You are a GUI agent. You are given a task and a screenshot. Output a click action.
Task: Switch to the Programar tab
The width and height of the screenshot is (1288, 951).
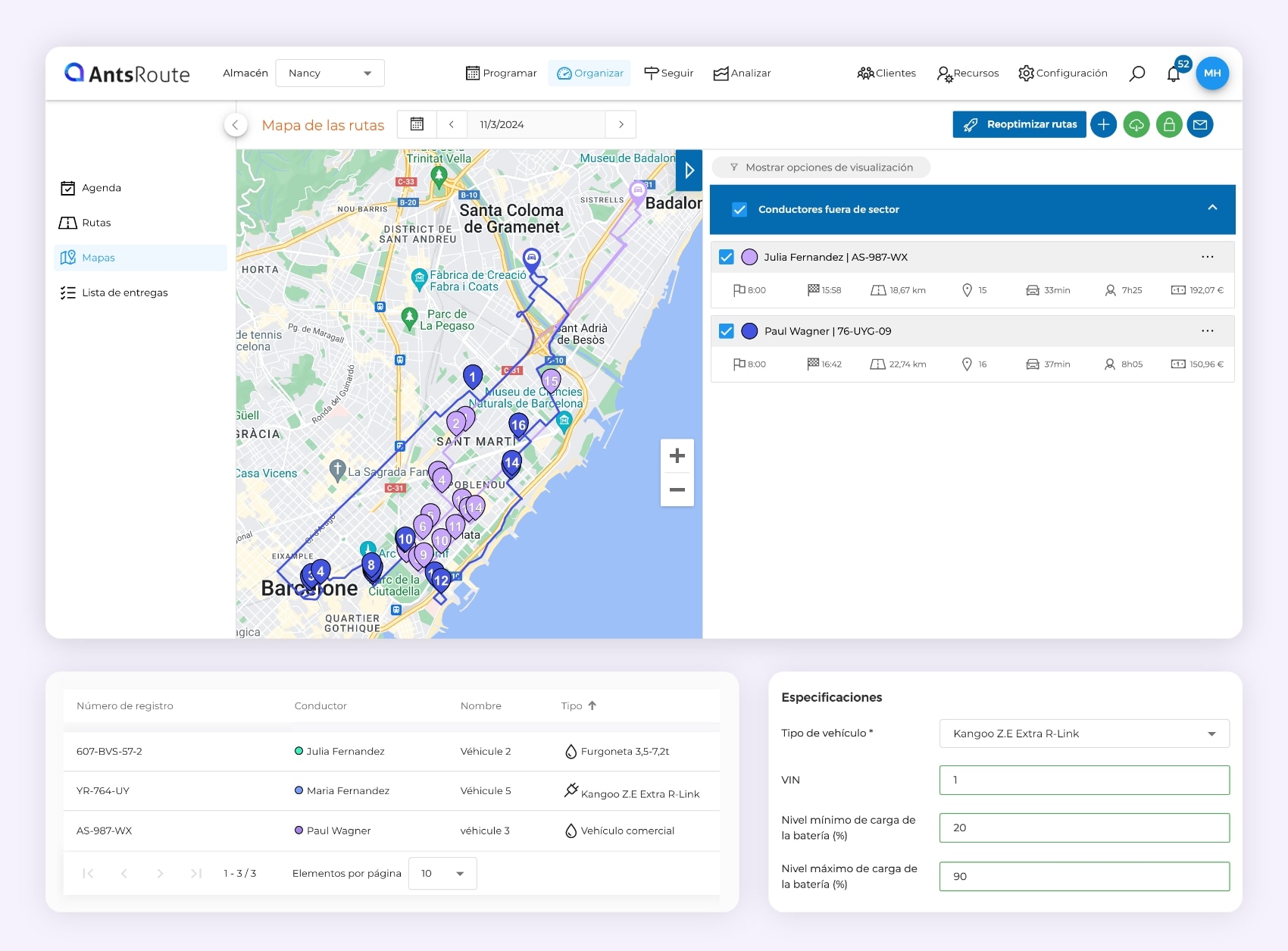501,74
